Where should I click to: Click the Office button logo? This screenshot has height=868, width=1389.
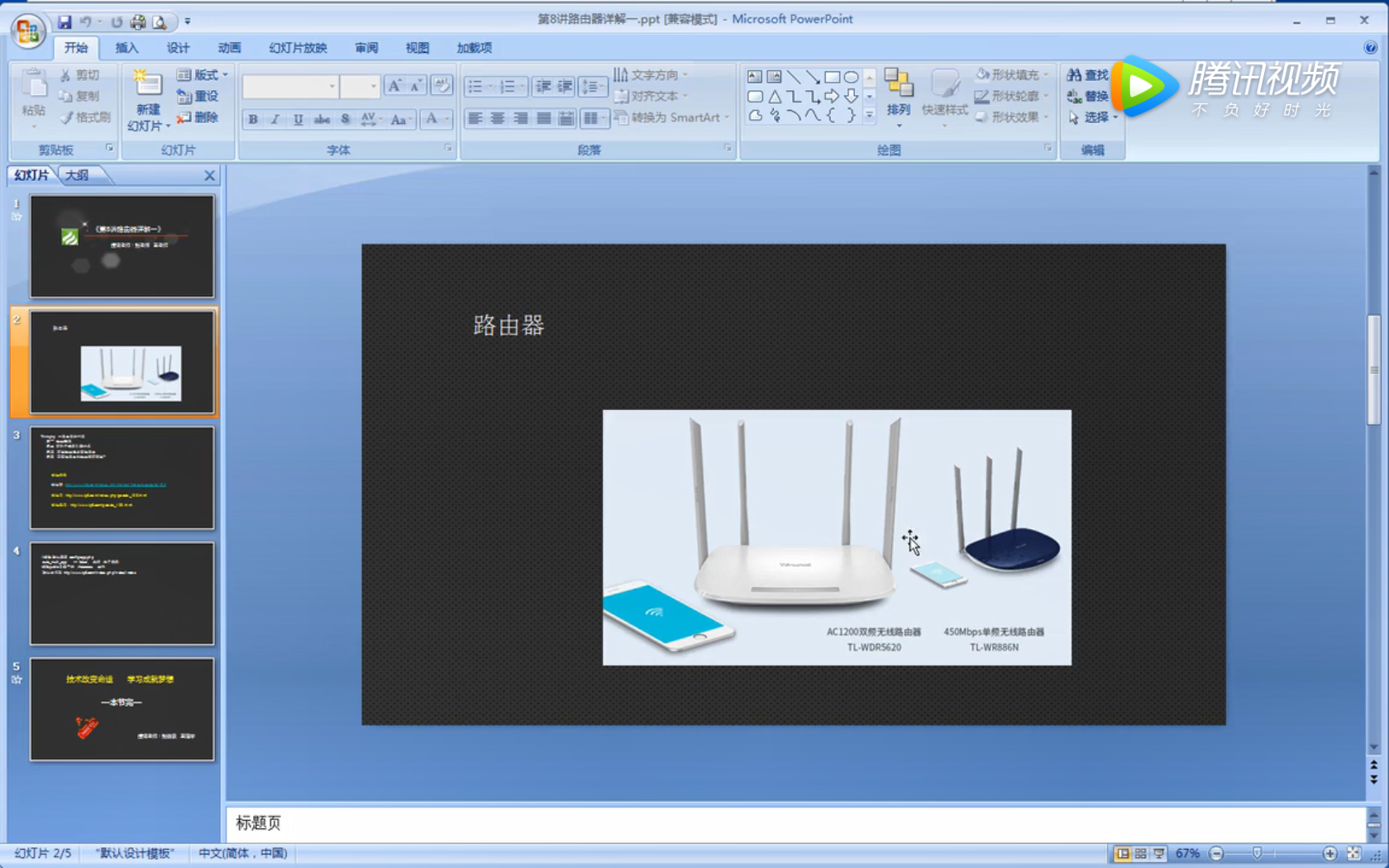tap(27, 31)
